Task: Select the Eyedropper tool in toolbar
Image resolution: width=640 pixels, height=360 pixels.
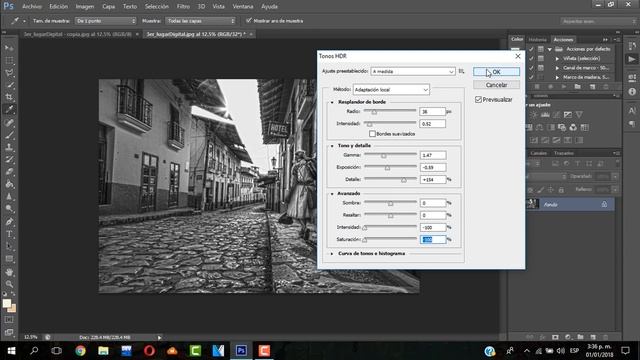Action: (x=9, y=109)
